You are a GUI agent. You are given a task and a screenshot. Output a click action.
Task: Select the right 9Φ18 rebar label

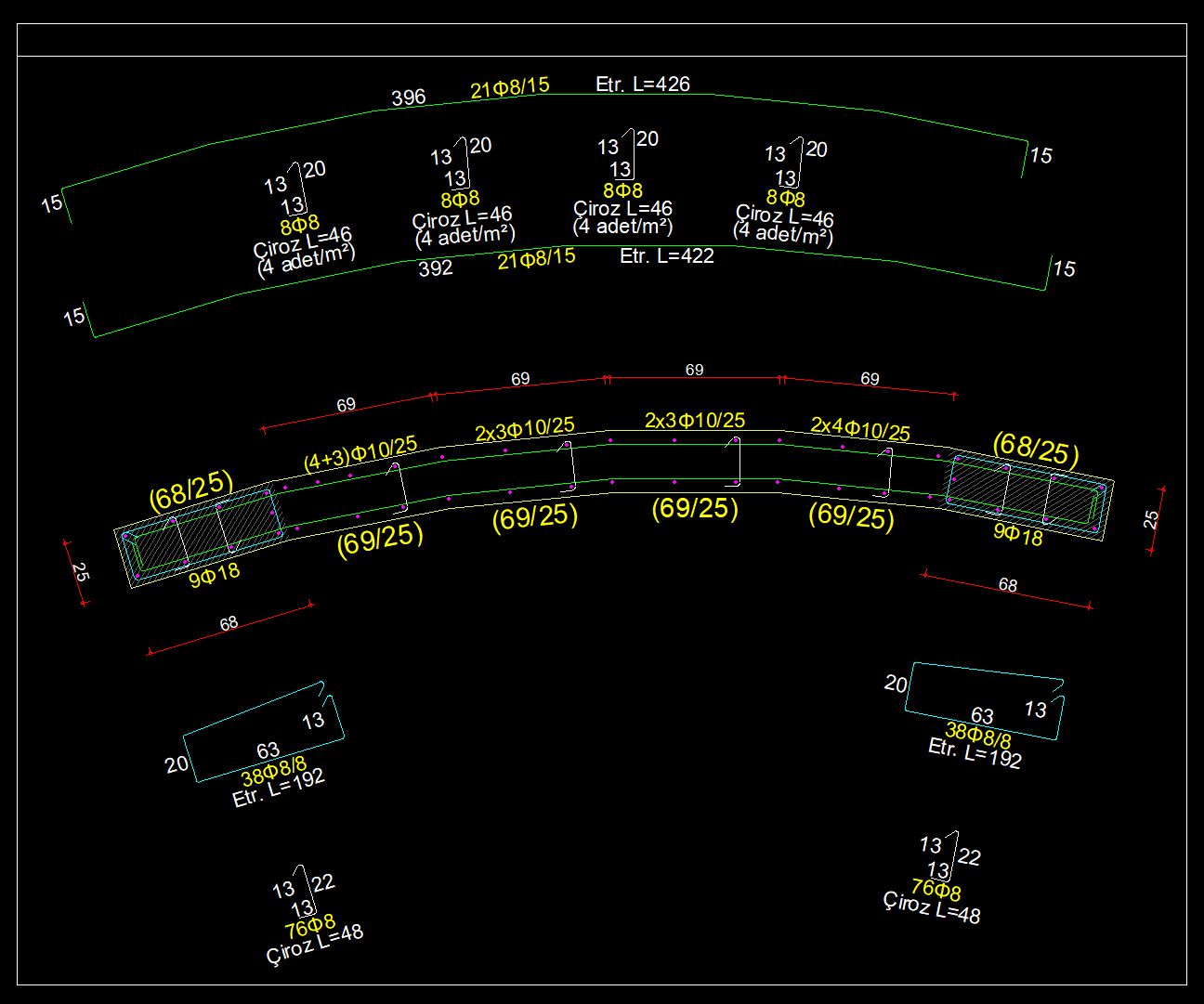[1017, 534]
